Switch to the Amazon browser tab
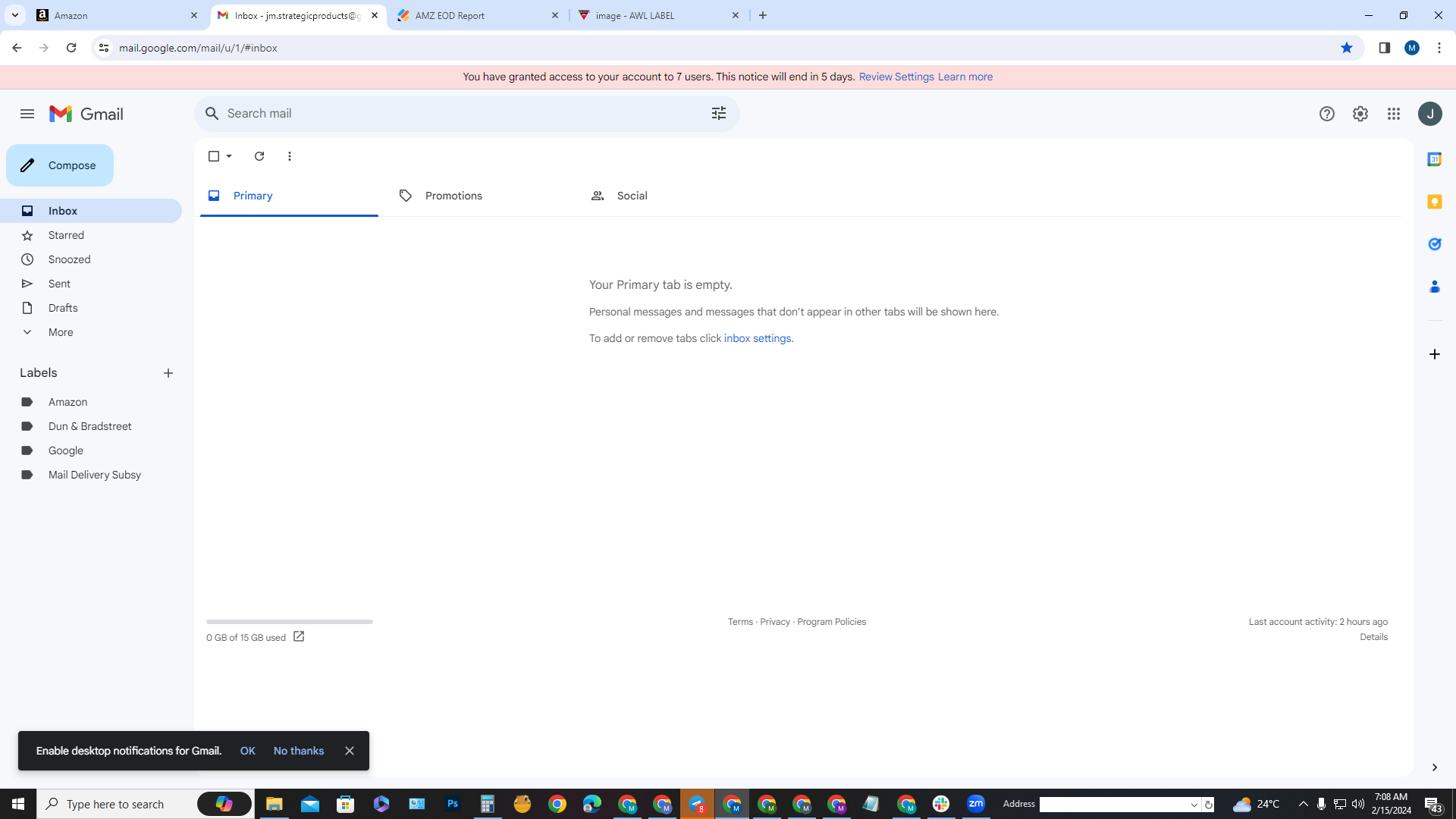The image size is (1456, 819). coord(118,15)
